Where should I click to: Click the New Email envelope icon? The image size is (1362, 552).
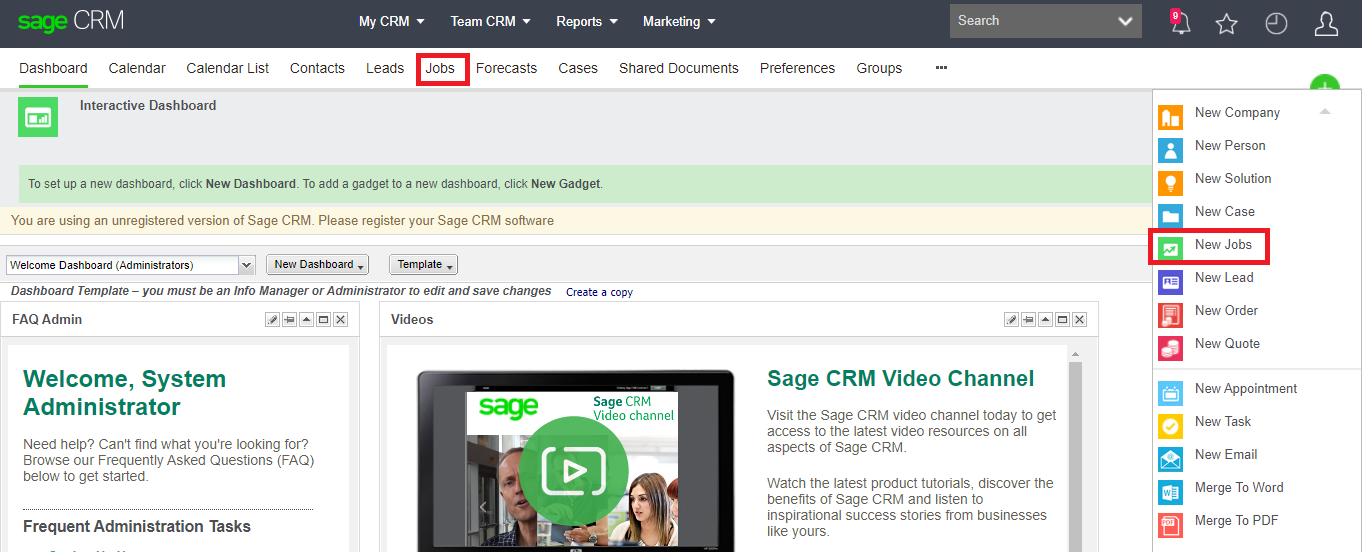click(1170, 460)
